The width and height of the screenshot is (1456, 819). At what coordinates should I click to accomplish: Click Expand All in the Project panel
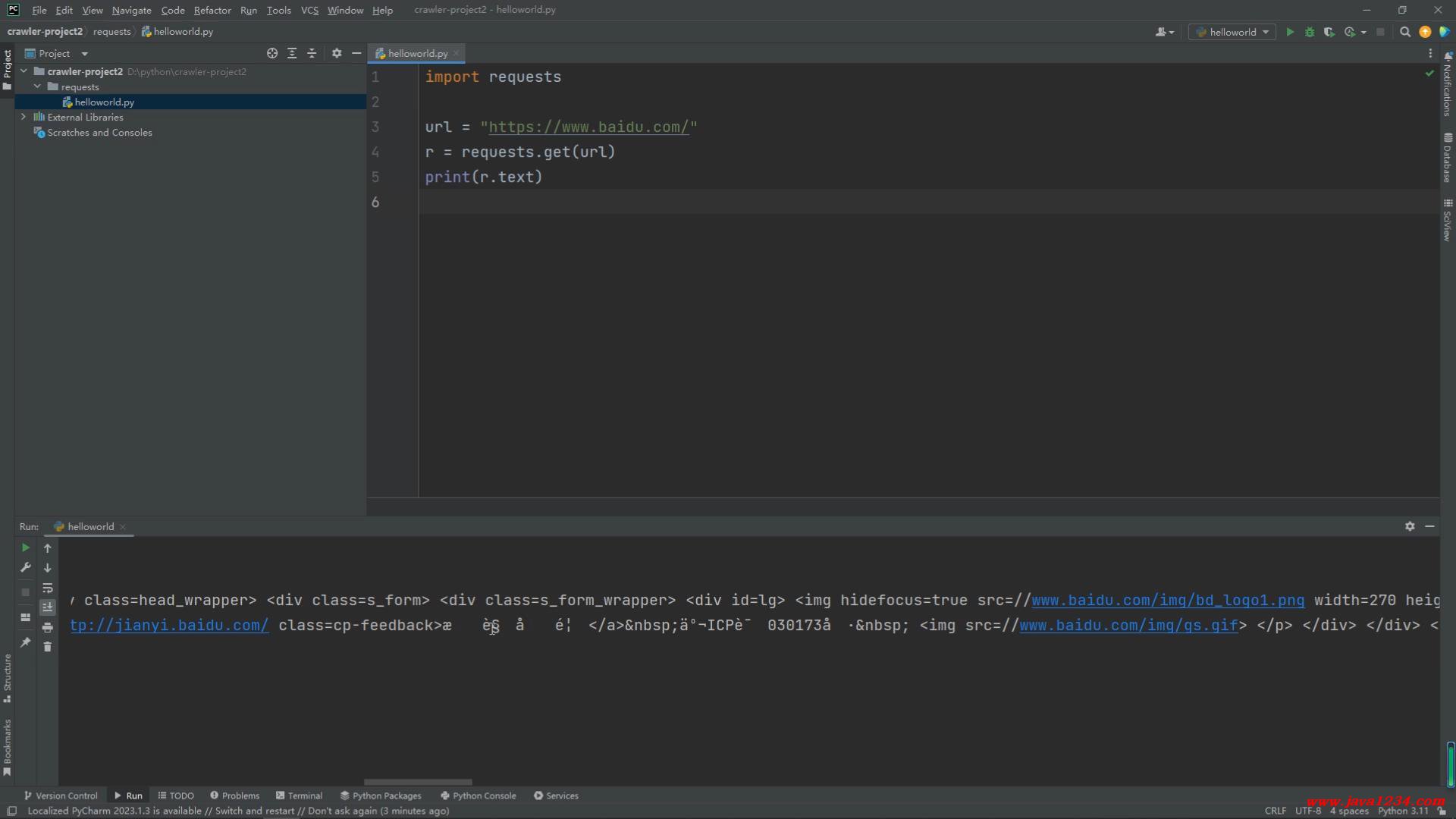pos(292,53)
